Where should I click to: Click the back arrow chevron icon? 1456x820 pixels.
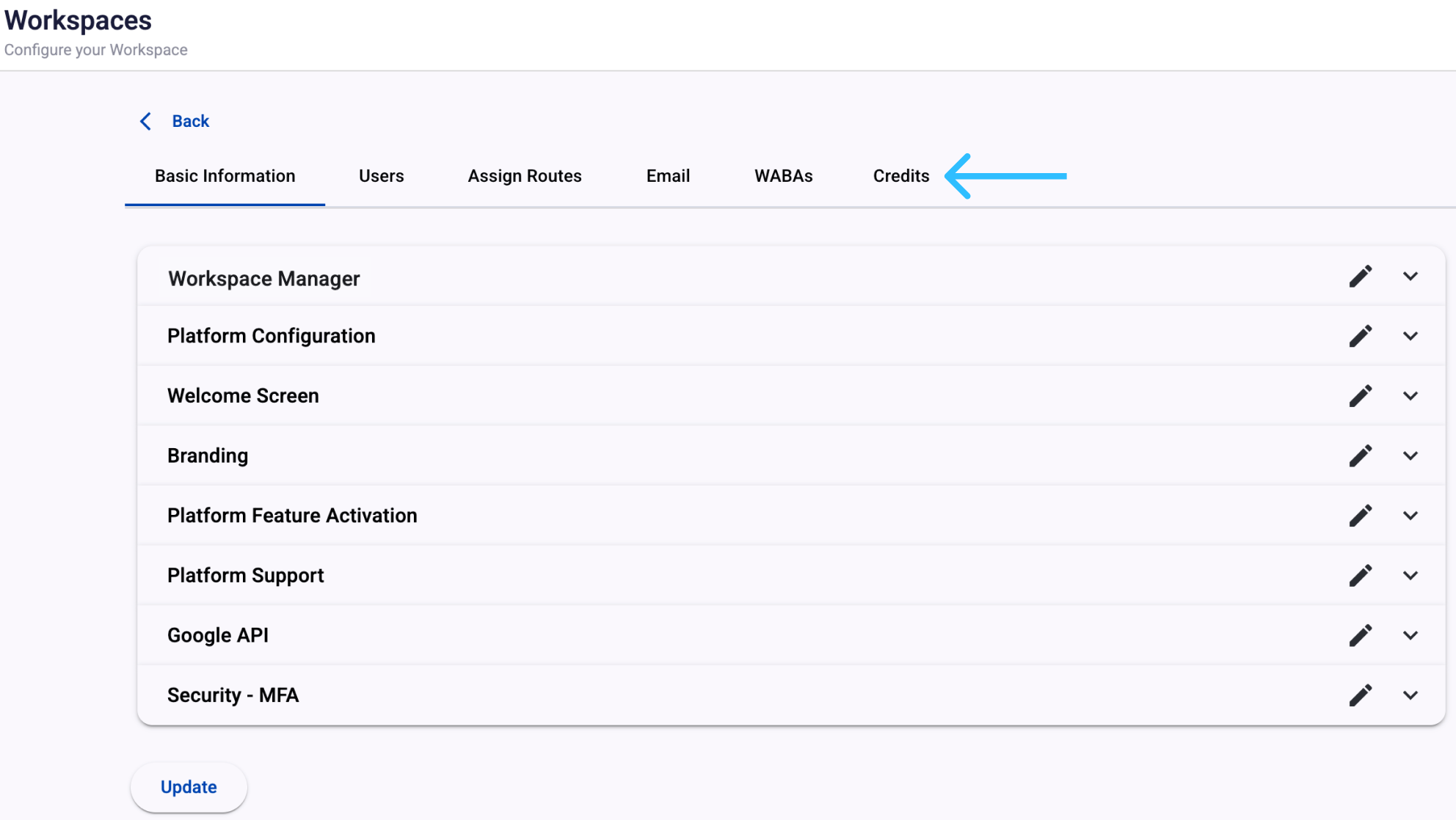coord(145,121)
